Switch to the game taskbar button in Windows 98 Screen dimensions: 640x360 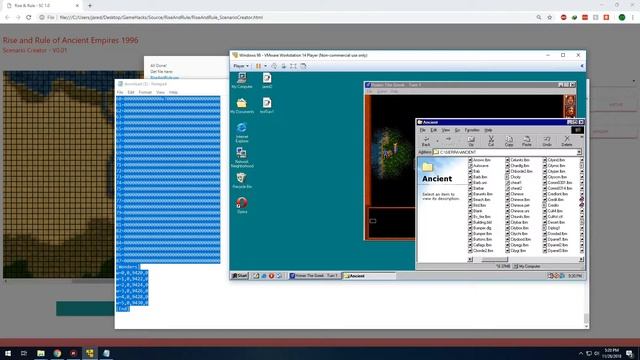point(314,276)
